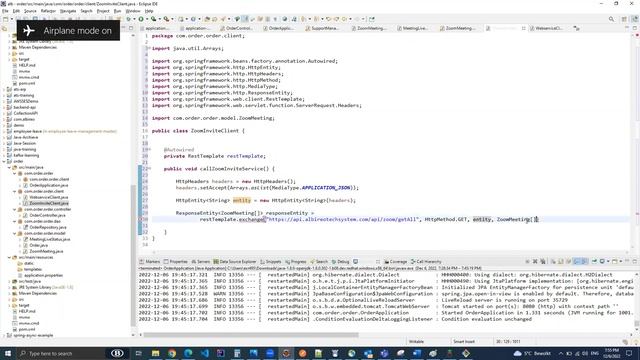
Task: Open dropdown arrow next to Run button
Action: (146, 19)
